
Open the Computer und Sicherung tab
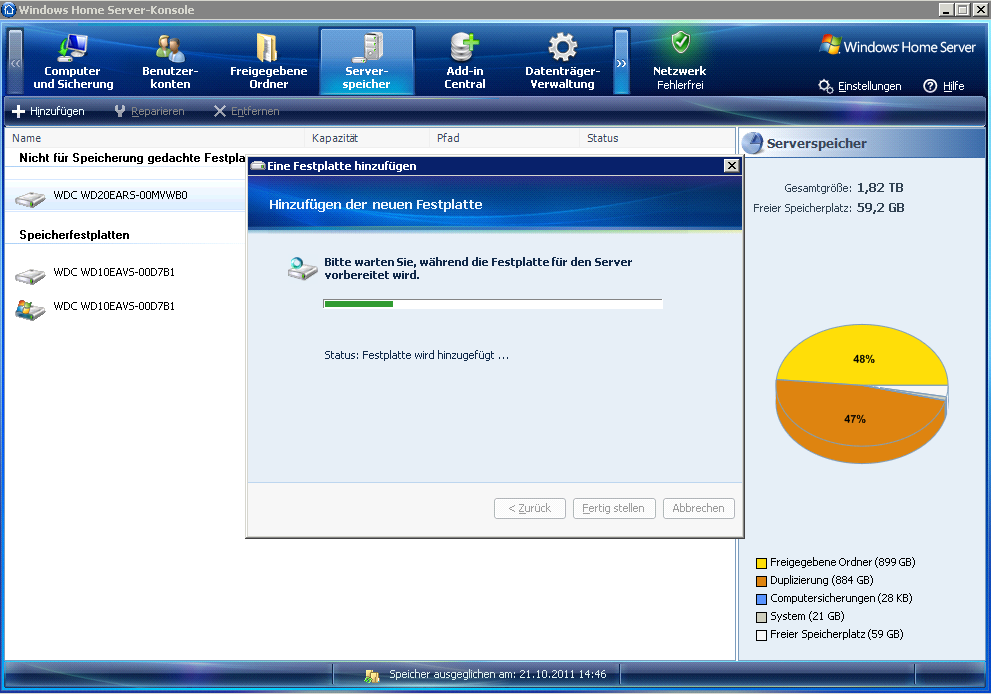pyautogui.click(x=73, y=61)
